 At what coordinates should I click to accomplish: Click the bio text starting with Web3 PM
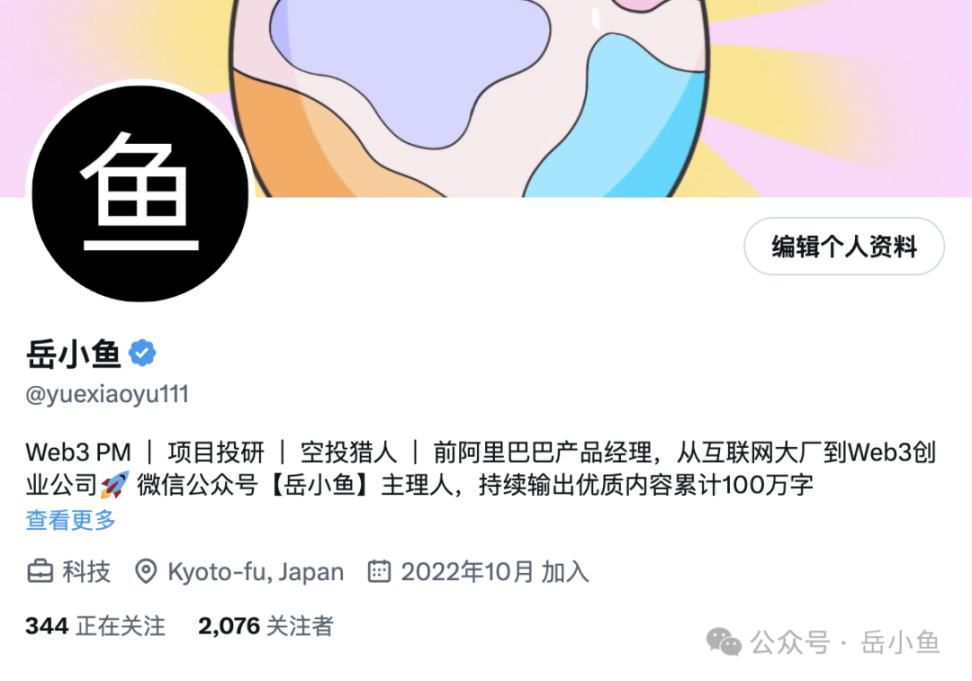coord(480,469)
